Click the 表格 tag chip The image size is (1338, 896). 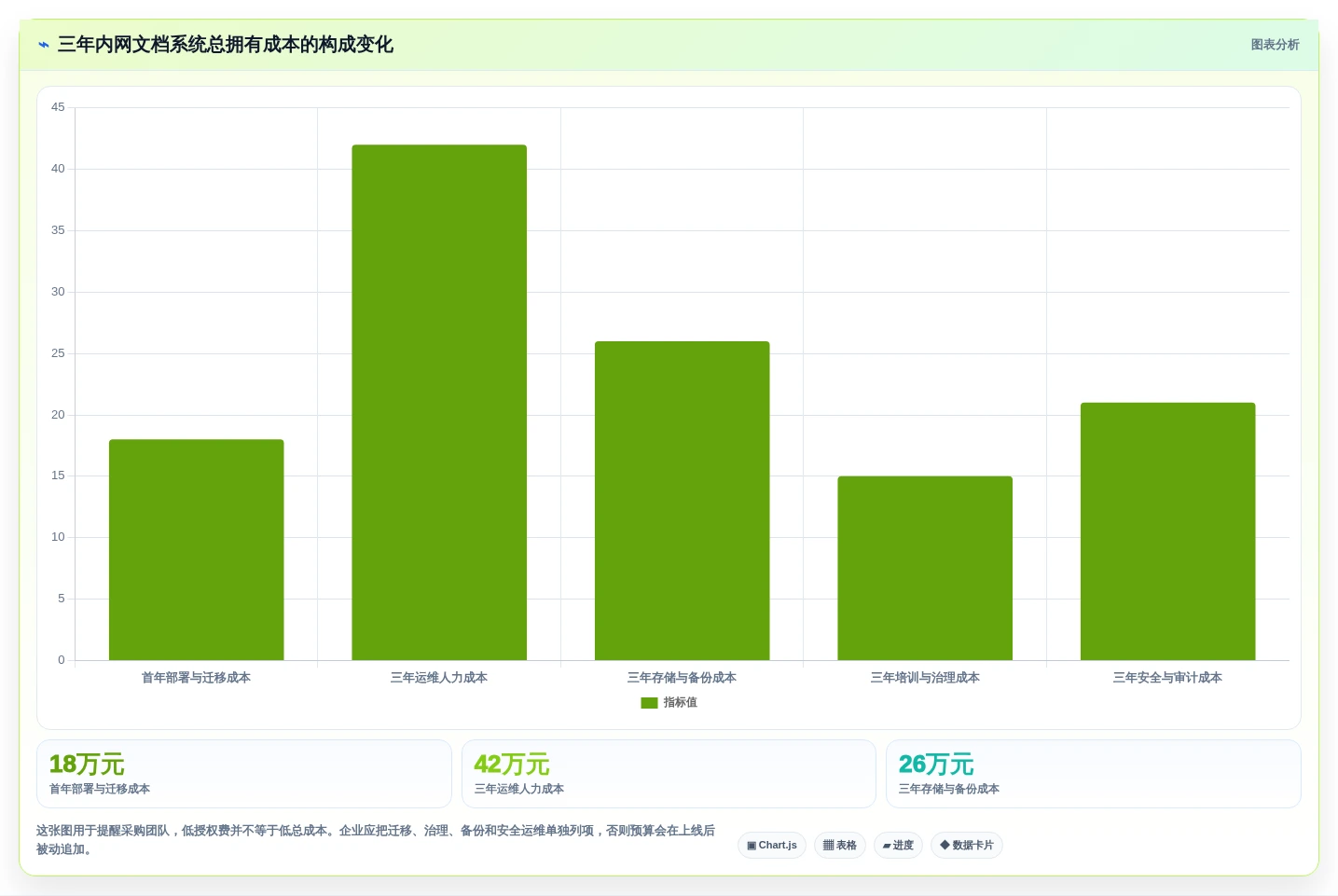(840, 846)
